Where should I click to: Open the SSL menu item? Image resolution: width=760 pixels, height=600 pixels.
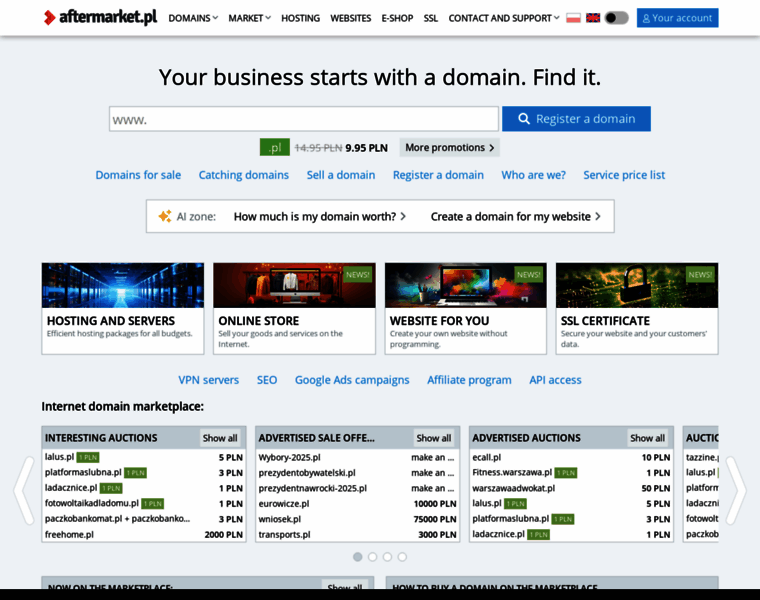point(430,18)
